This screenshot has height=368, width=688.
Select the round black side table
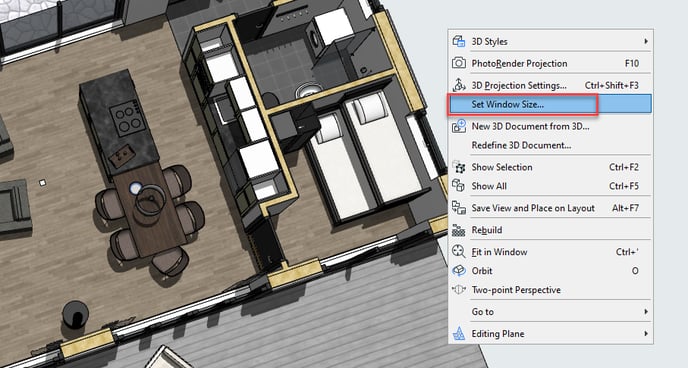click(75, 315)
